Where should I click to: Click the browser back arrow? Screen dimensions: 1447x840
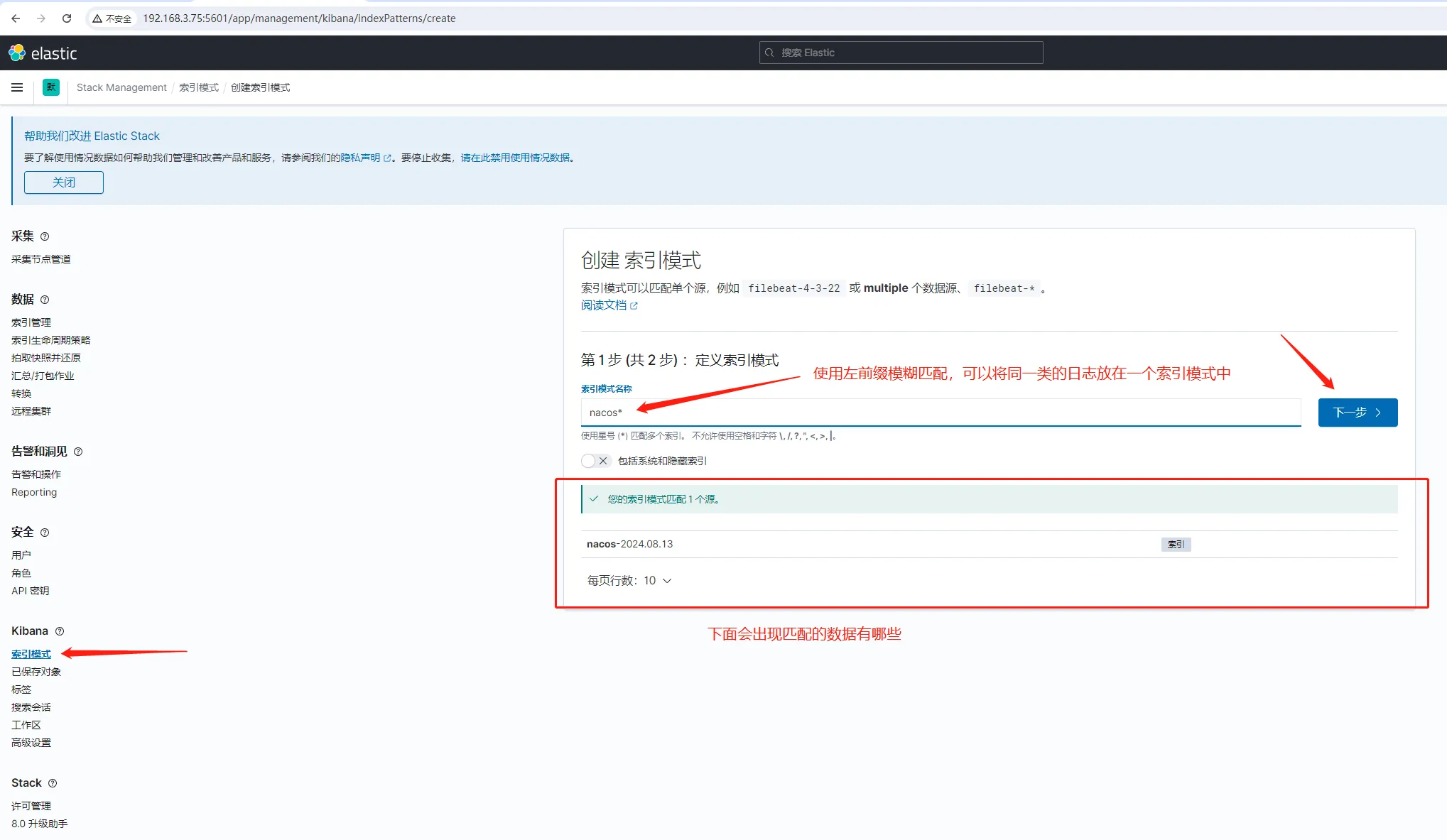coord(16,18)
